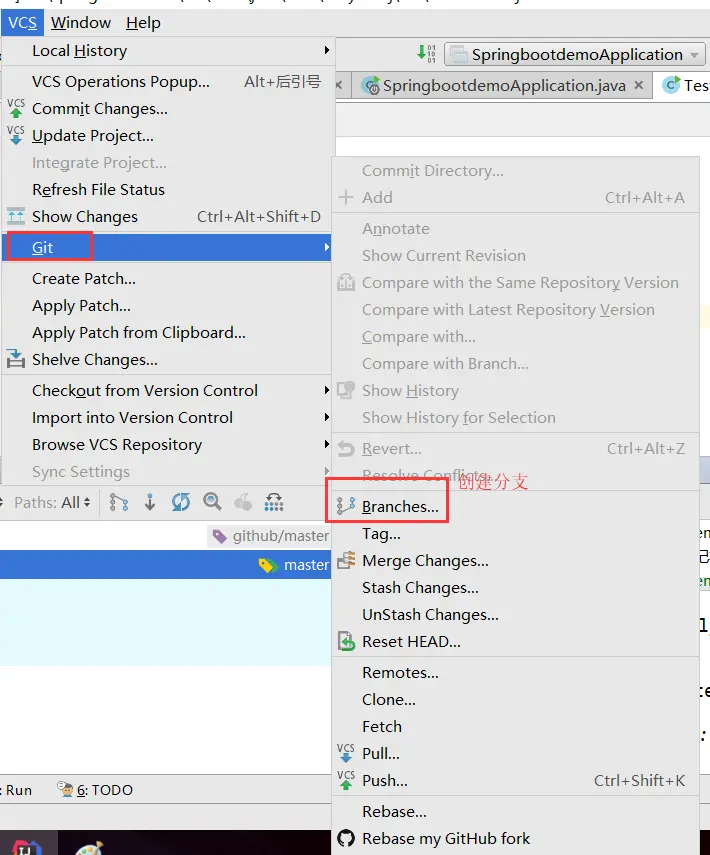Choose Push in Git submenu
710x855 pixels.
click(515, 781)
